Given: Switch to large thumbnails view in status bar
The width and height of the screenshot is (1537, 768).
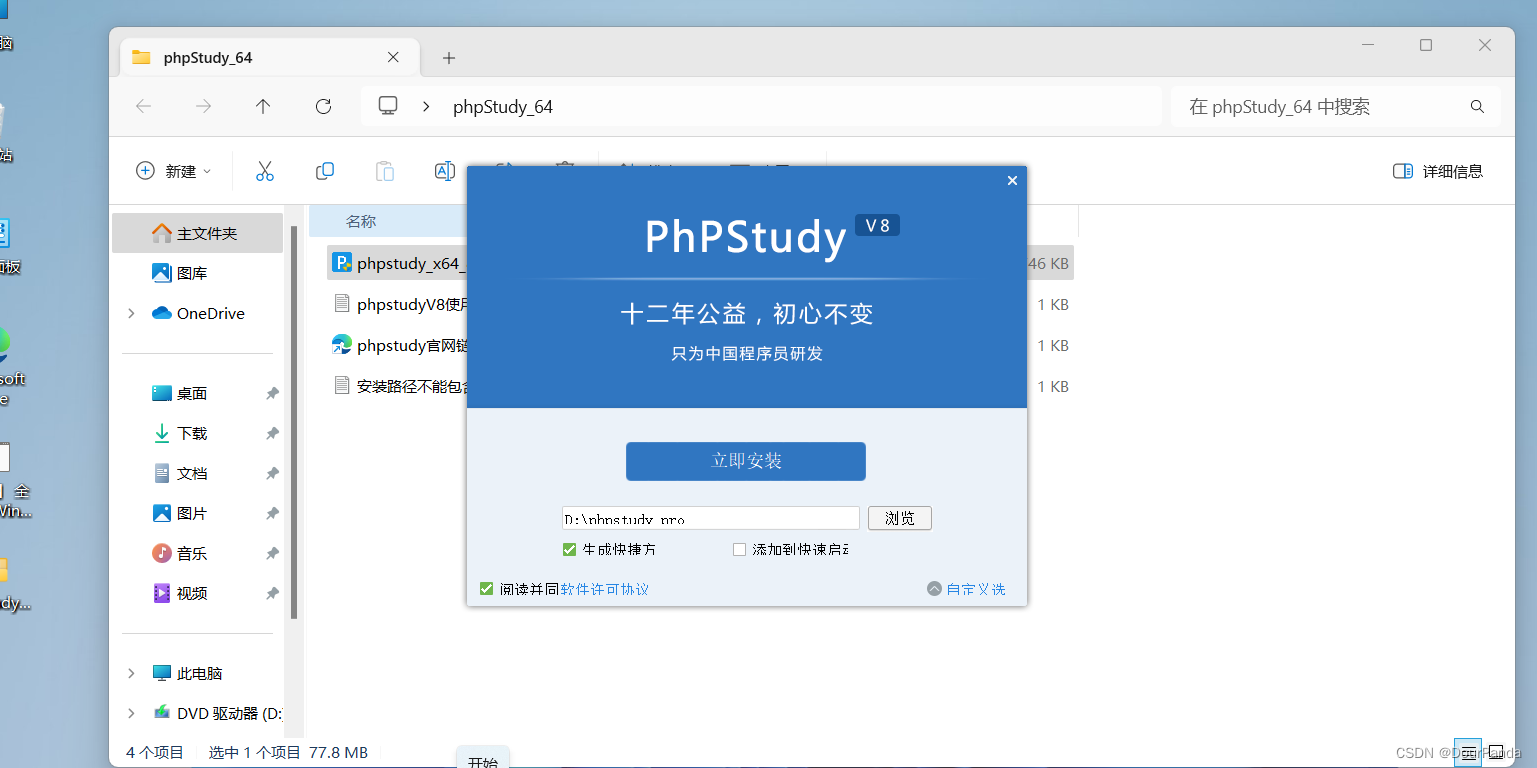Looking at the screenshot, I should 1497,752.
